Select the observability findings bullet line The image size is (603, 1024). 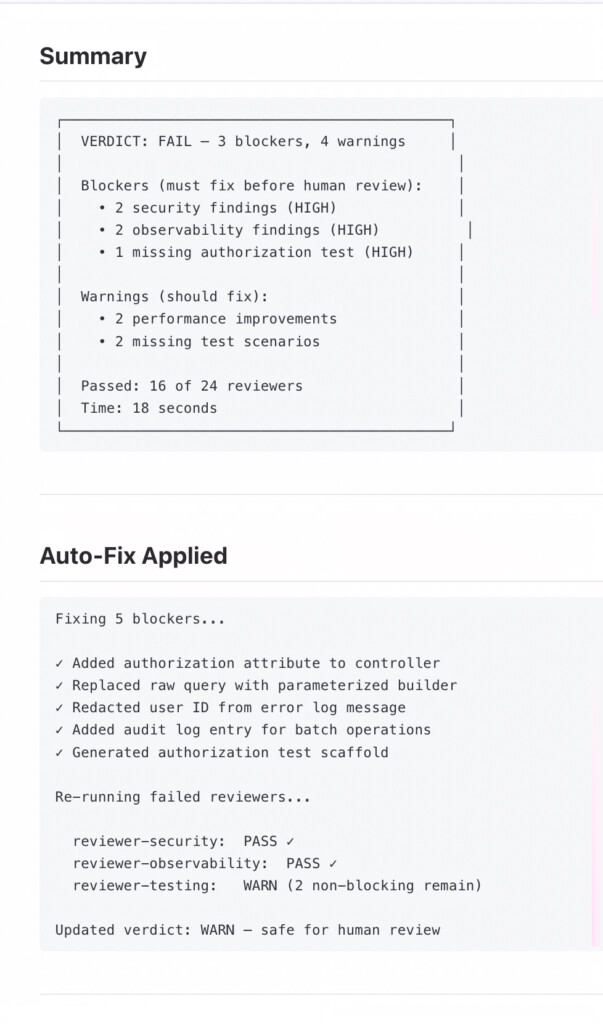coord(238,231)
